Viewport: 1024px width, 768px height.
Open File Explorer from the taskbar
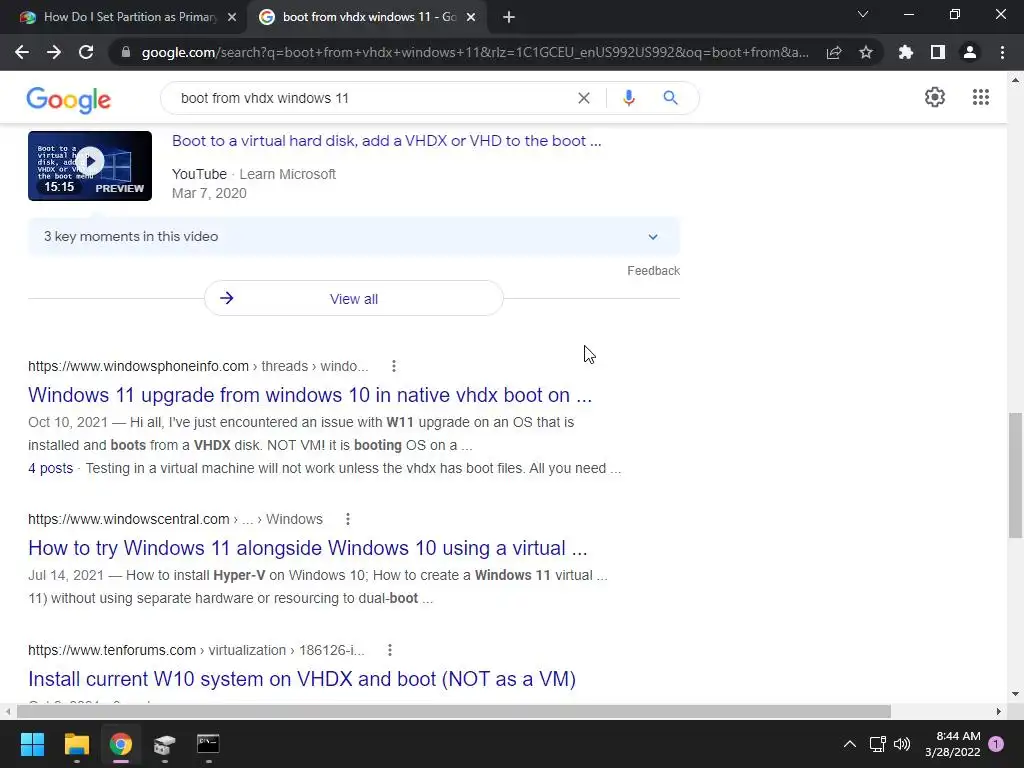(x=76, y=744)
